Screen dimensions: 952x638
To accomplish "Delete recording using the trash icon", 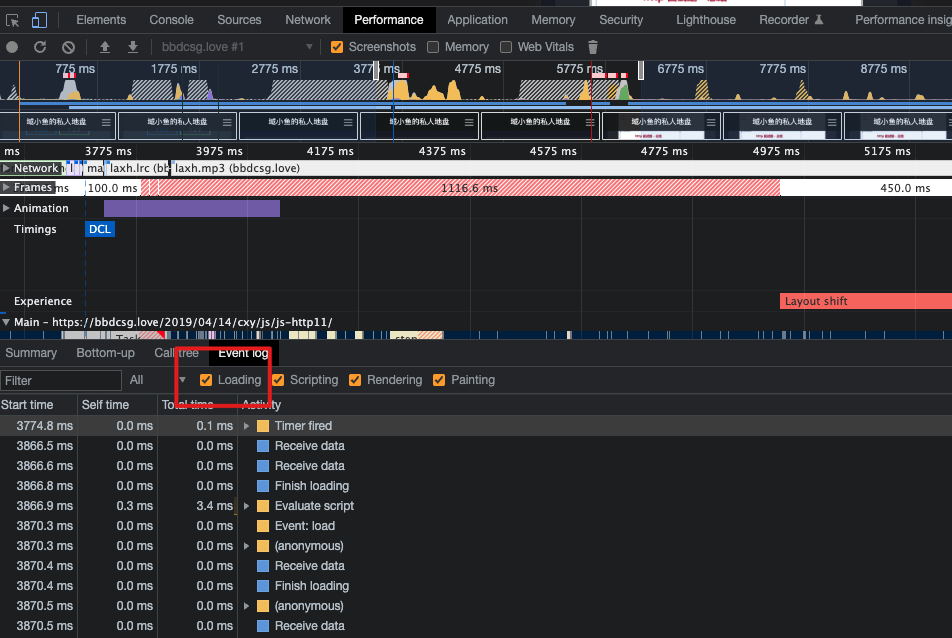I will 593,47.
